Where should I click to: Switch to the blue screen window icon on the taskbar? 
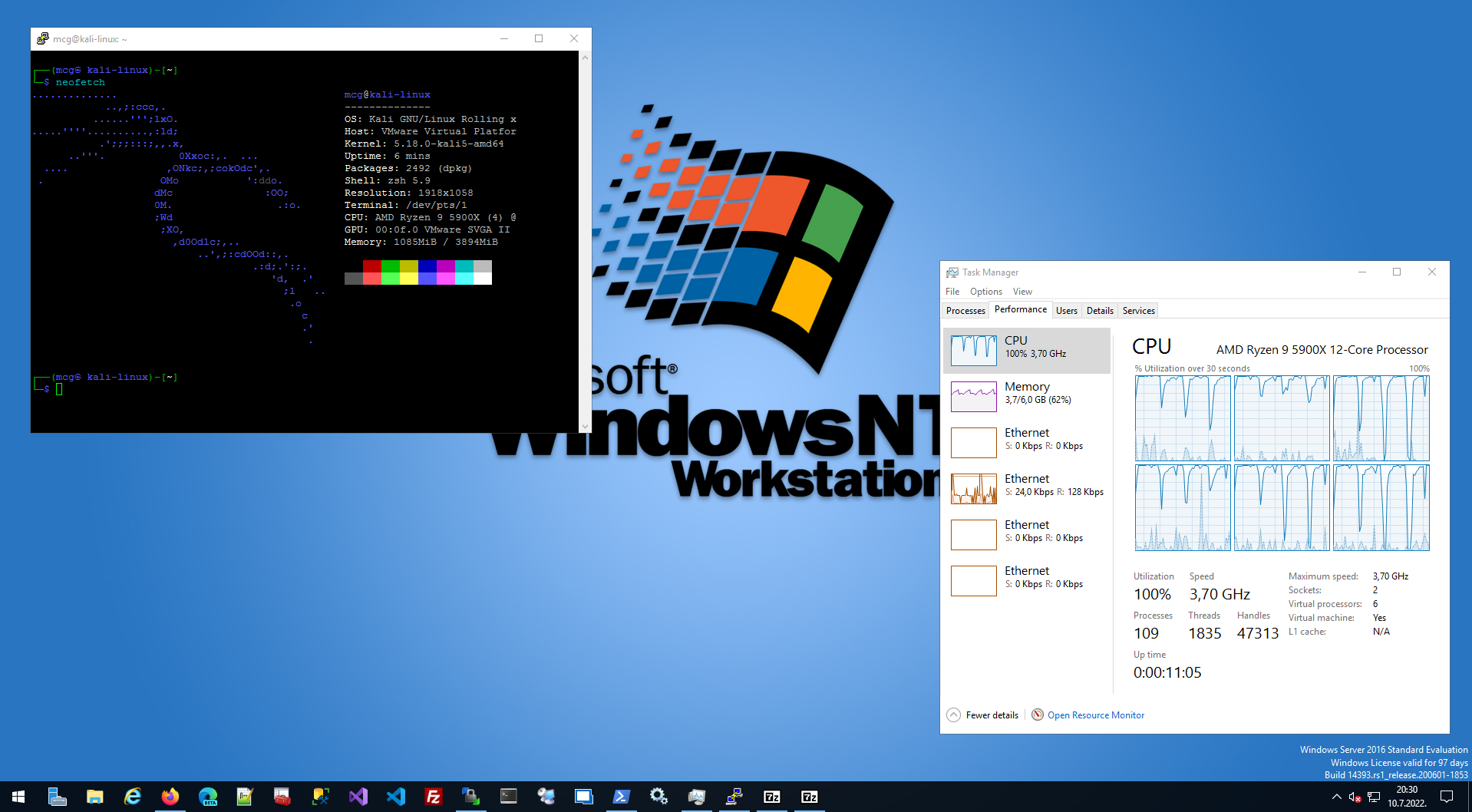(x=583, y=797)
